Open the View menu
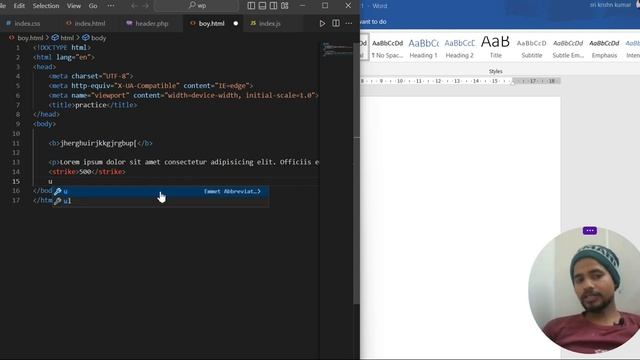This screenshot has width=640, height=360. pyautogui.click(x=73, y=6)
